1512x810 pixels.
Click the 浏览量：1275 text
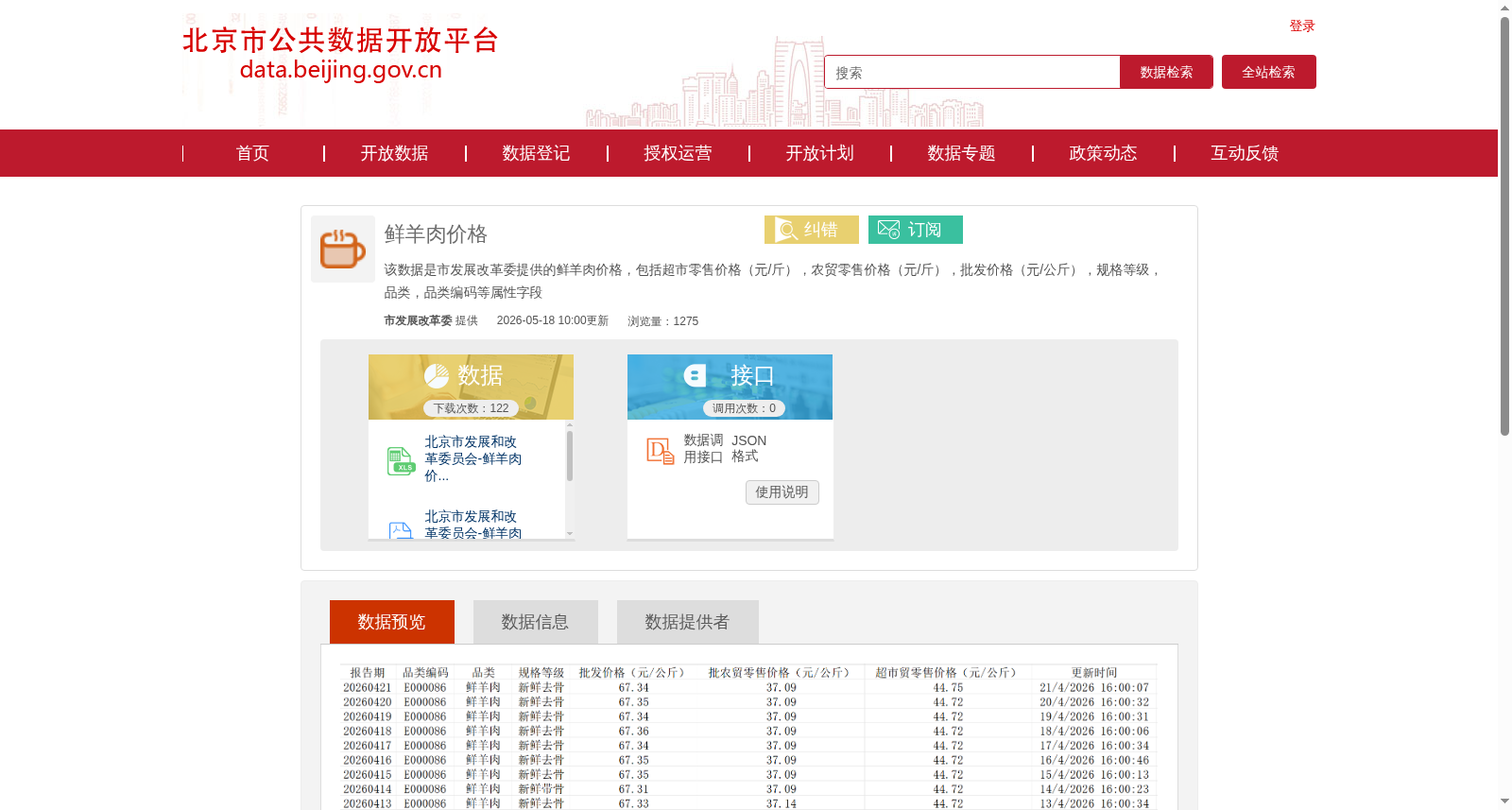click(x=663, y=321)
